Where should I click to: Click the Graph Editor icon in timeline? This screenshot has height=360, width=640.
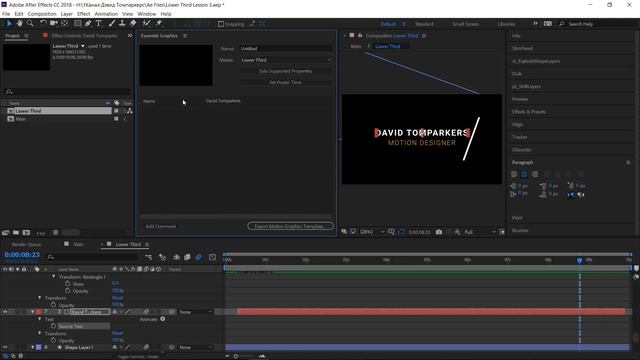pyautogui.click(x=212, y=257)
